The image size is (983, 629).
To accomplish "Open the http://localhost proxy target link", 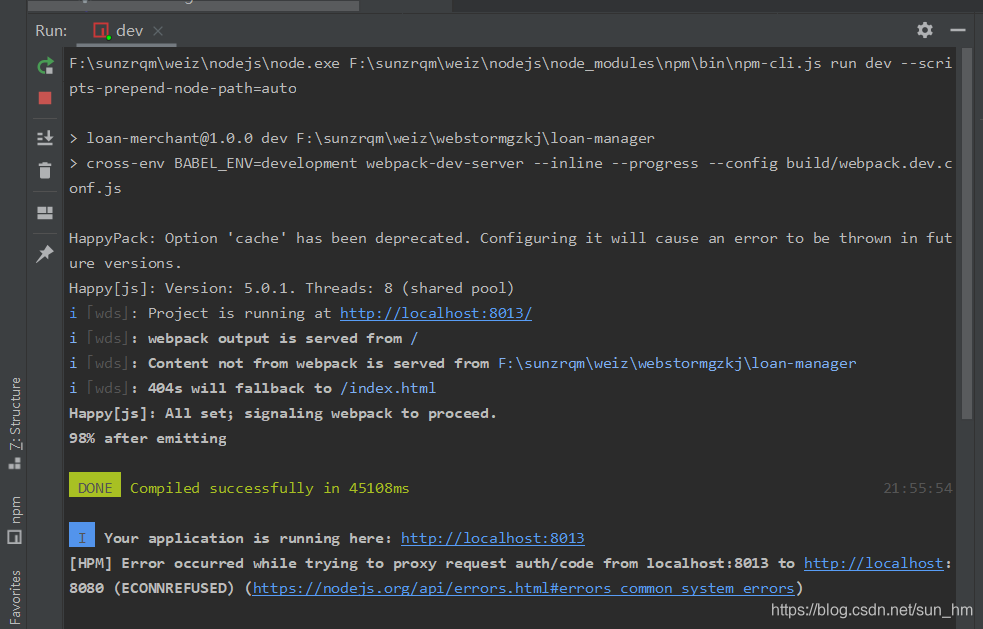I will click(873, 563).
